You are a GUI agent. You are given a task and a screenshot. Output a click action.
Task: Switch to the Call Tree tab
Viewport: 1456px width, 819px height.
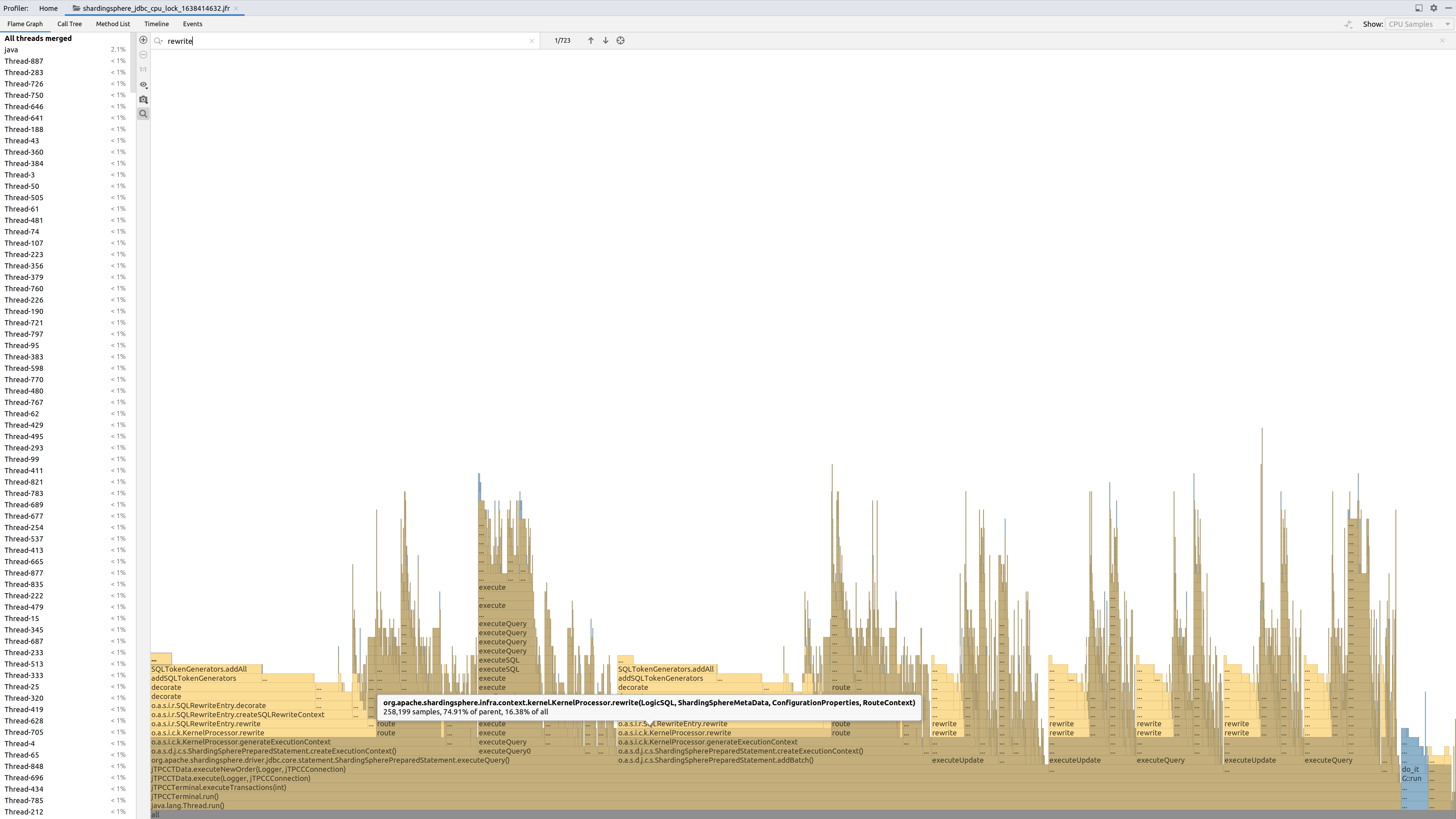pyautogui.click(x=69, y=24)
